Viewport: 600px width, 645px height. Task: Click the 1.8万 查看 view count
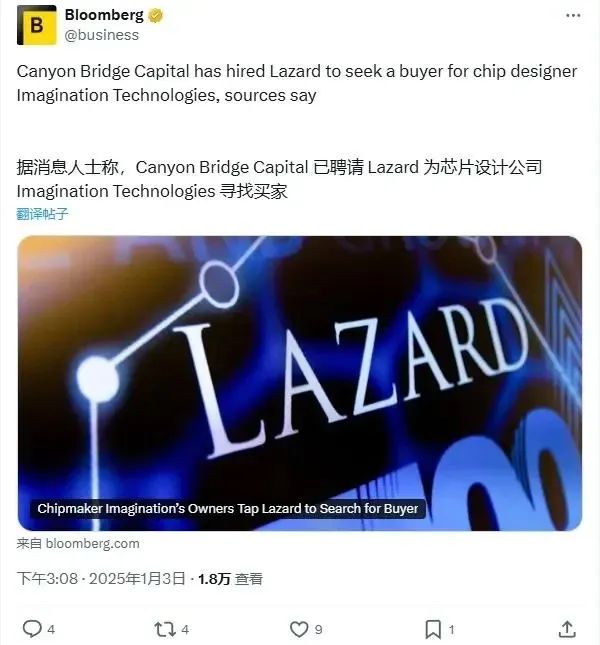point(230,579)
